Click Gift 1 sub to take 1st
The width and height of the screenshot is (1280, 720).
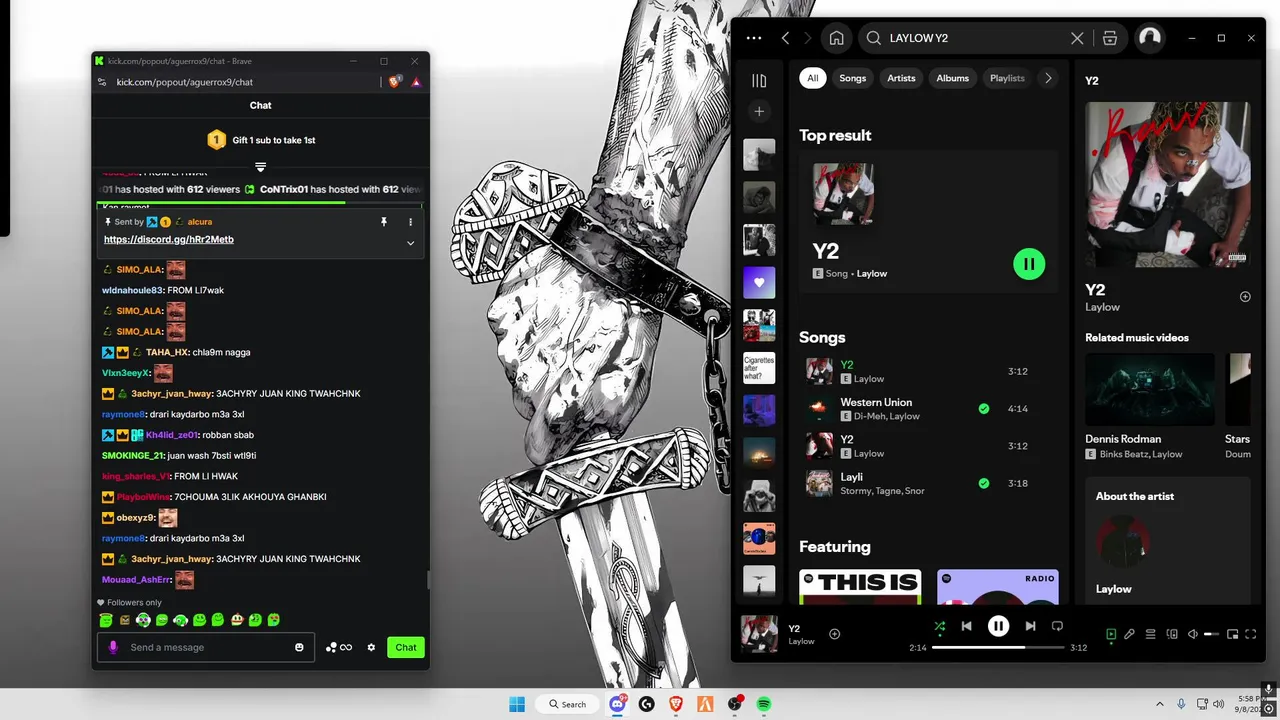[261, 140]
